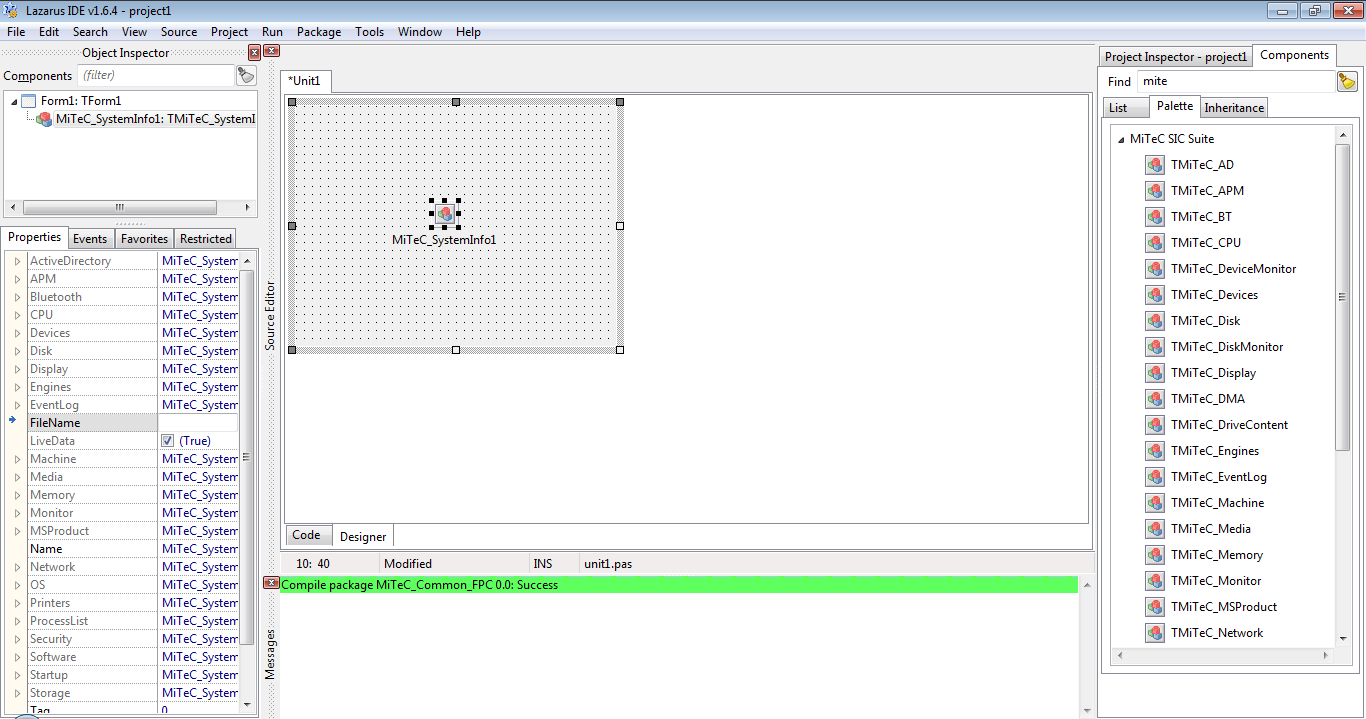This screenshot has height=719, width=1366.
Task: Expand the Devices property
Action: coord(17,333)
